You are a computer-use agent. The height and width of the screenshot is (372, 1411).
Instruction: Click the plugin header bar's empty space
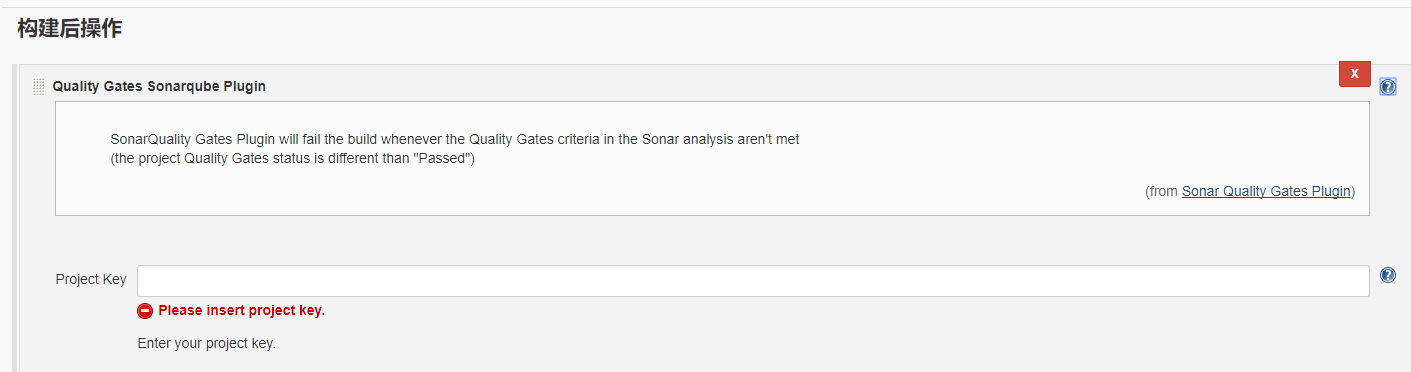click(800, 86)
